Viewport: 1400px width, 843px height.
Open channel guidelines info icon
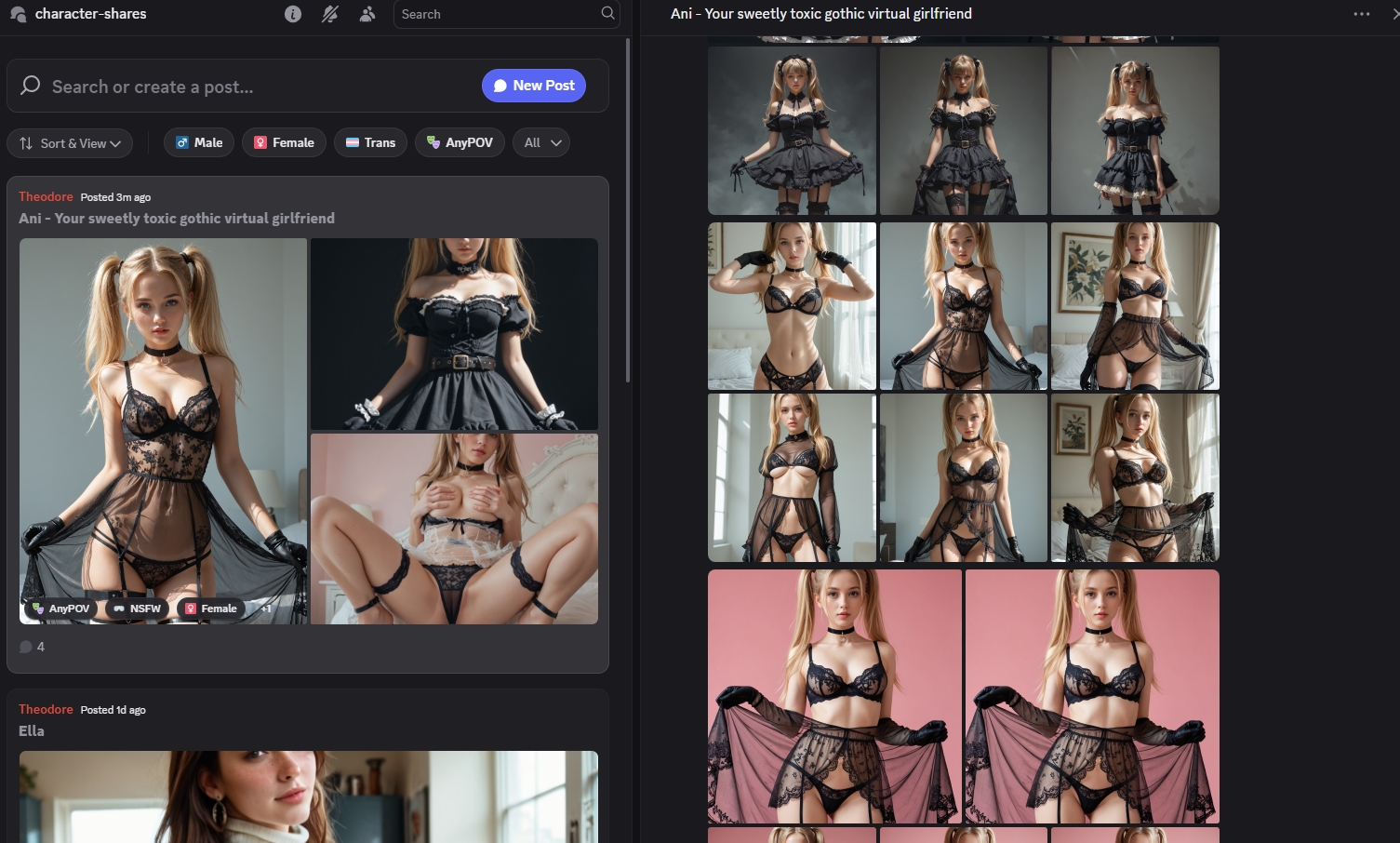[293, 14]
